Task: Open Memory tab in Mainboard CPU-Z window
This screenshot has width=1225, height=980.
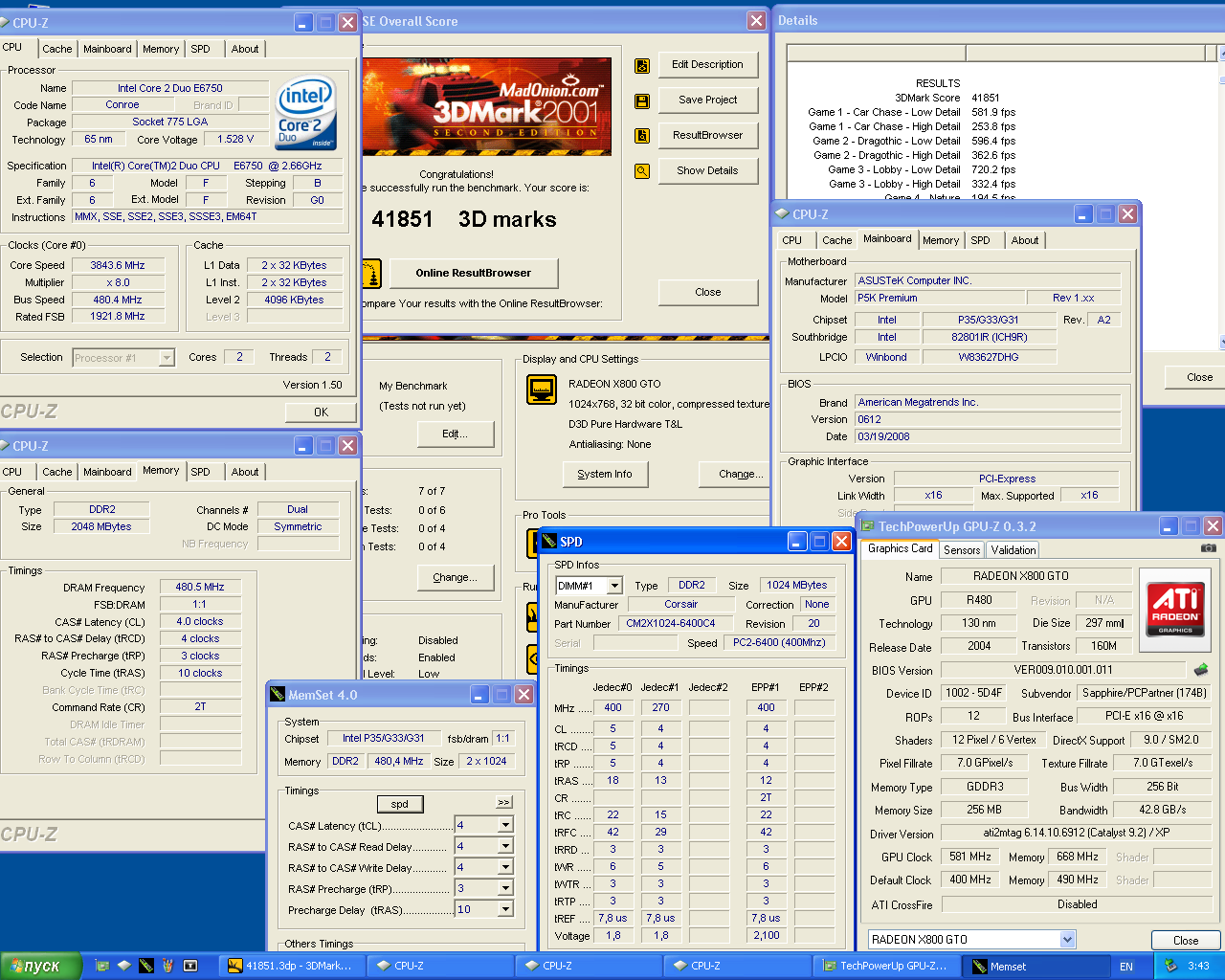Action: [941, 240]
